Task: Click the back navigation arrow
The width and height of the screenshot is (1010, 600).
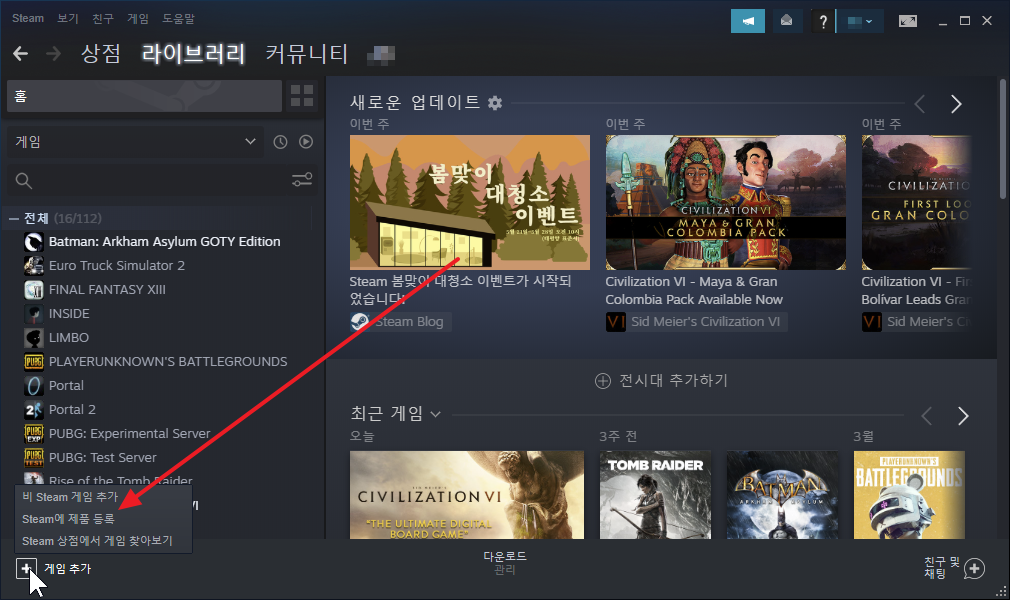Action: pos(21,53)
